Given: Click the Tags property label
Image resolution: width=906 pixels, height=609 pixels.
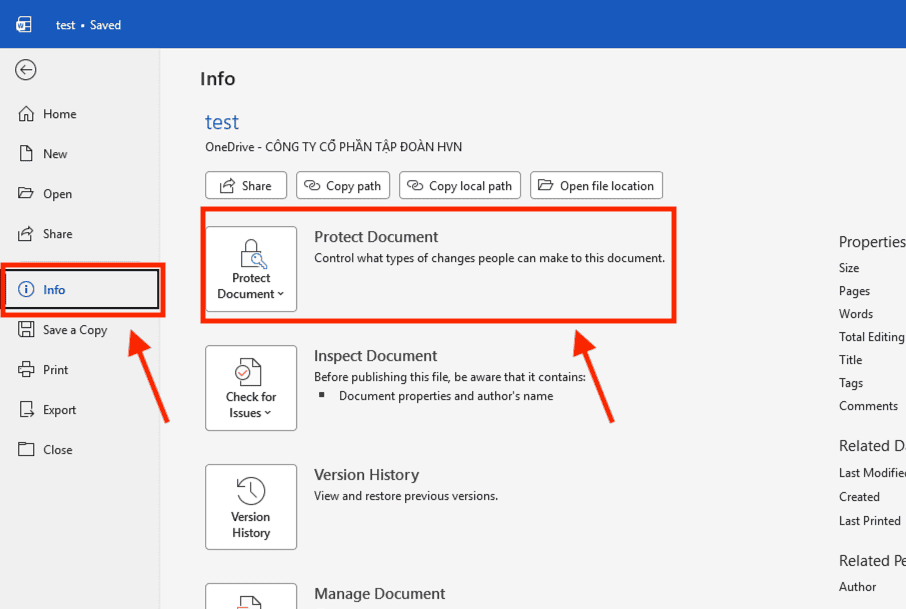Looking at the screenshot, I should click(x=851, y=383).
